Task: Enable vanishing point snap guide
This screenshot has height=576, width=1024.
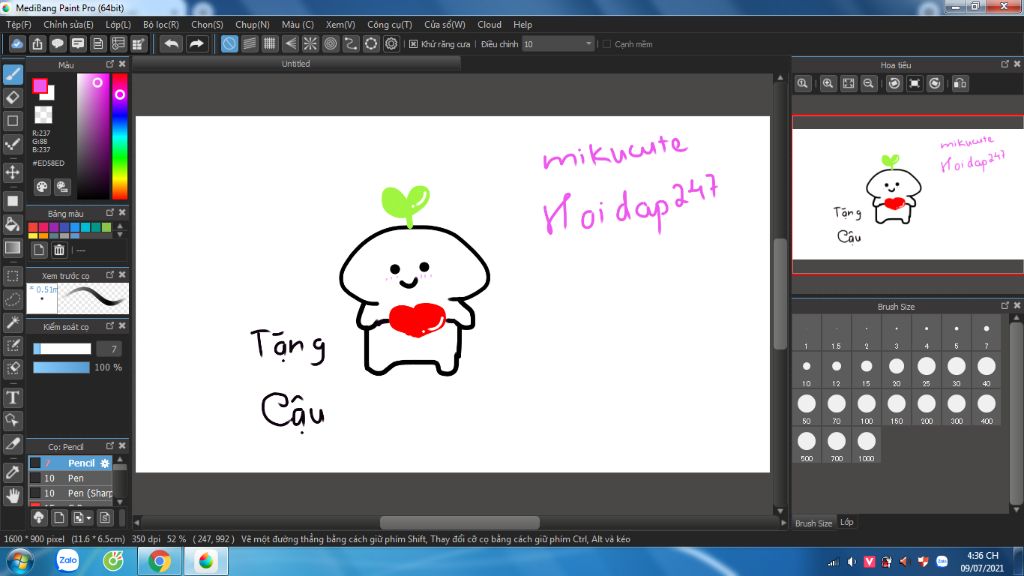Action: pos(290,44)
